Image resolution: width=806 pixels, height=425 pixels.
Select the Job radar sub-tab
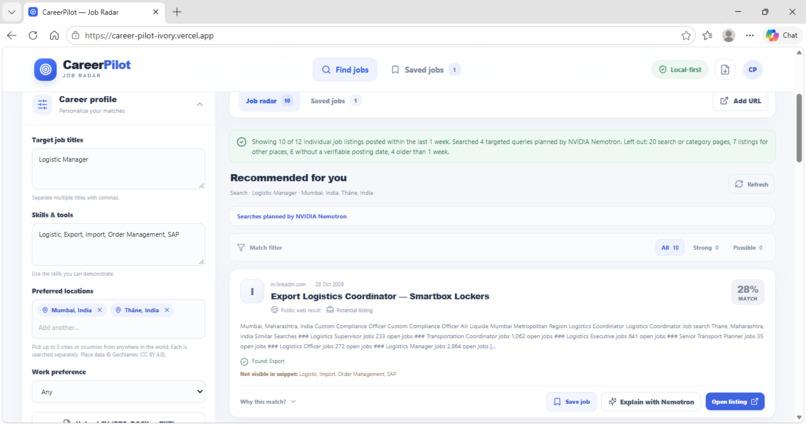click(x=268, y=101)
